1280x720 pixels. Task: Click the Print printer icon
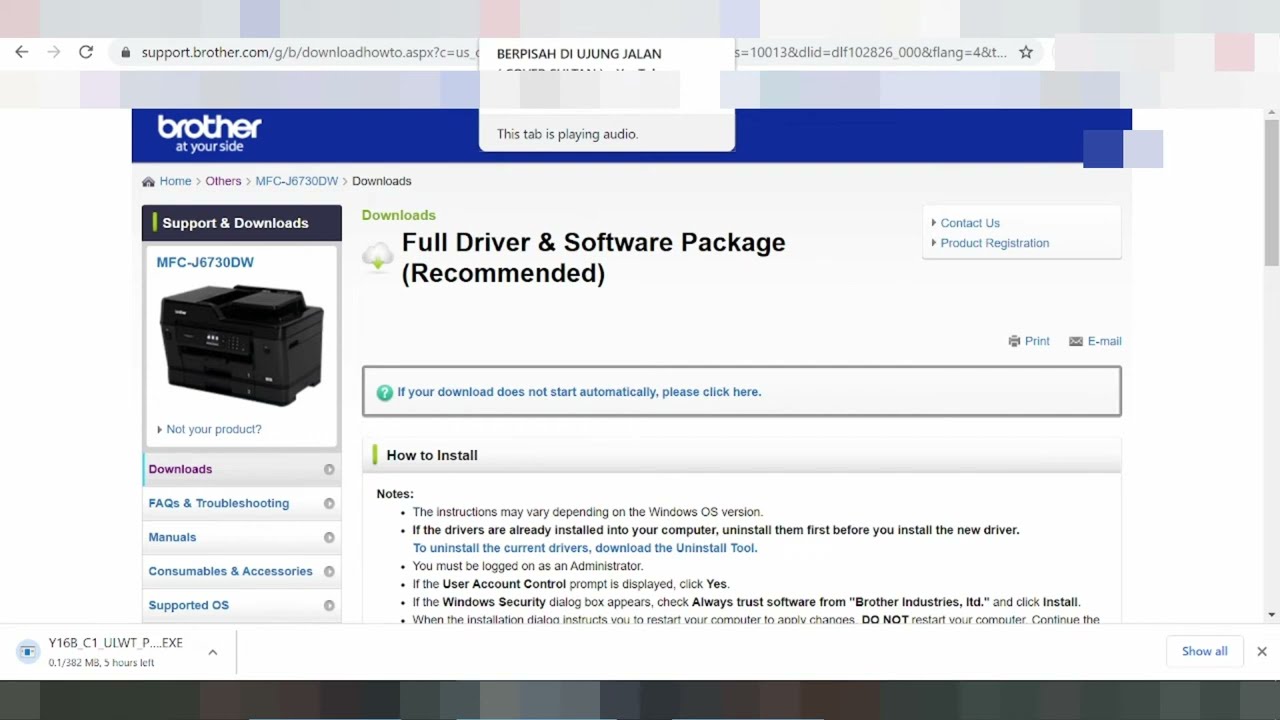(x=1014, y=341)
